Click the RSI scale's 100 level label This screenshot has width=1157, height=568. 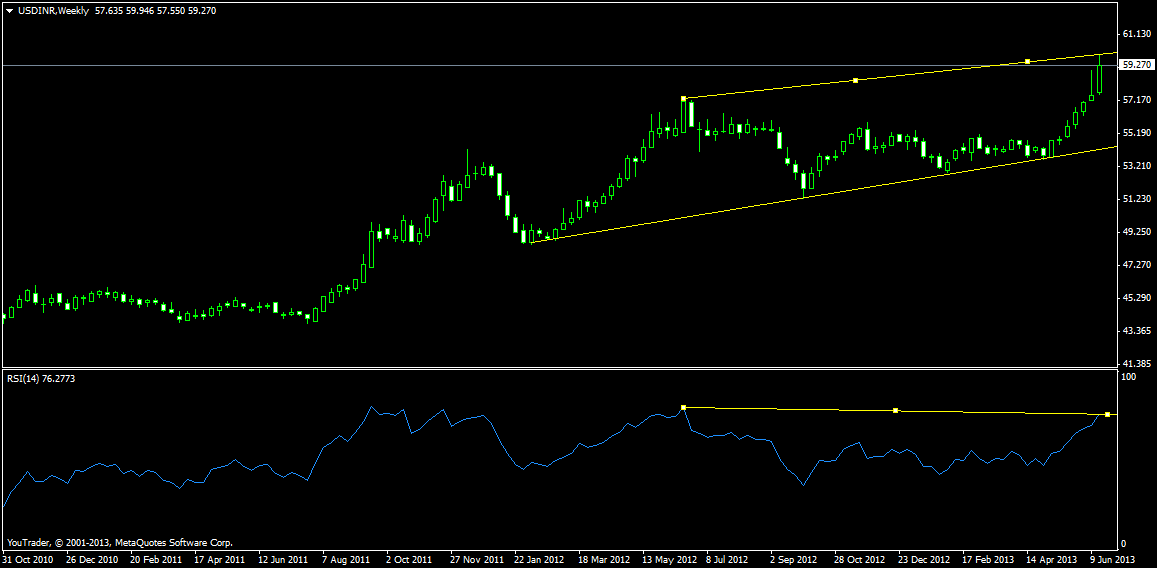tap(1128, 378)
